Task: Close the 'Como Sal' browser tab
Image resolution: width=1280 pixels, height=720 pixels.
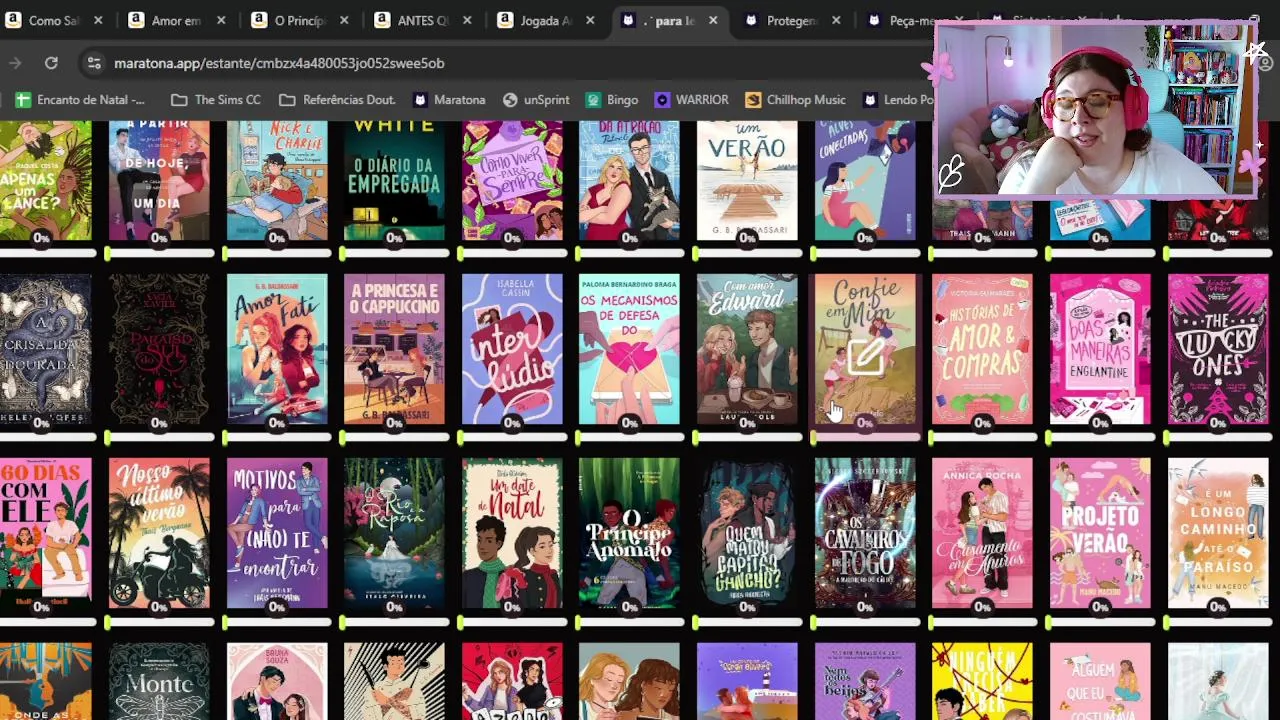Action: click(x=98, y=20)
